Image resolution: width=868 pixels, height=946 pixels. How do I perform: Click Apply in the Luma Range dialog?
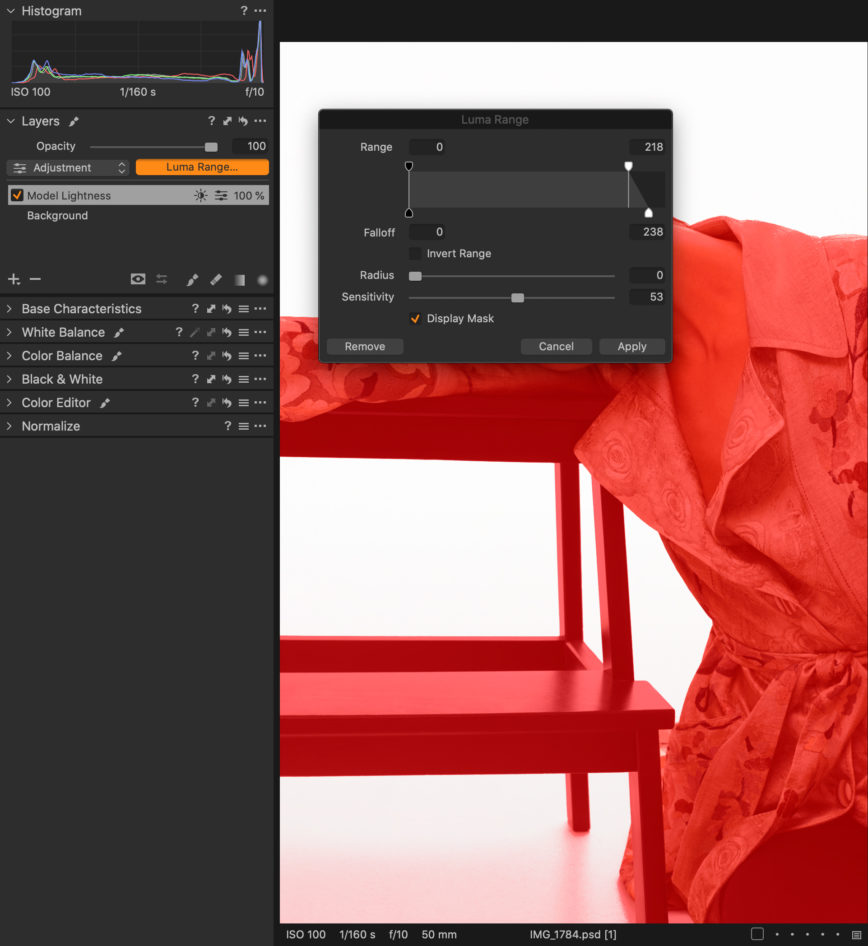[x=631, y=346]
